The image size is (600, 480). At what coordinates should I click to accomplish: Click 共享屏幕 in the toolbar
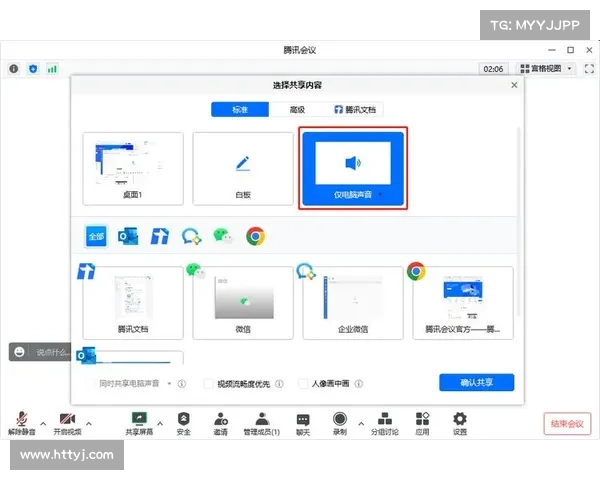[x=139, y=423]
